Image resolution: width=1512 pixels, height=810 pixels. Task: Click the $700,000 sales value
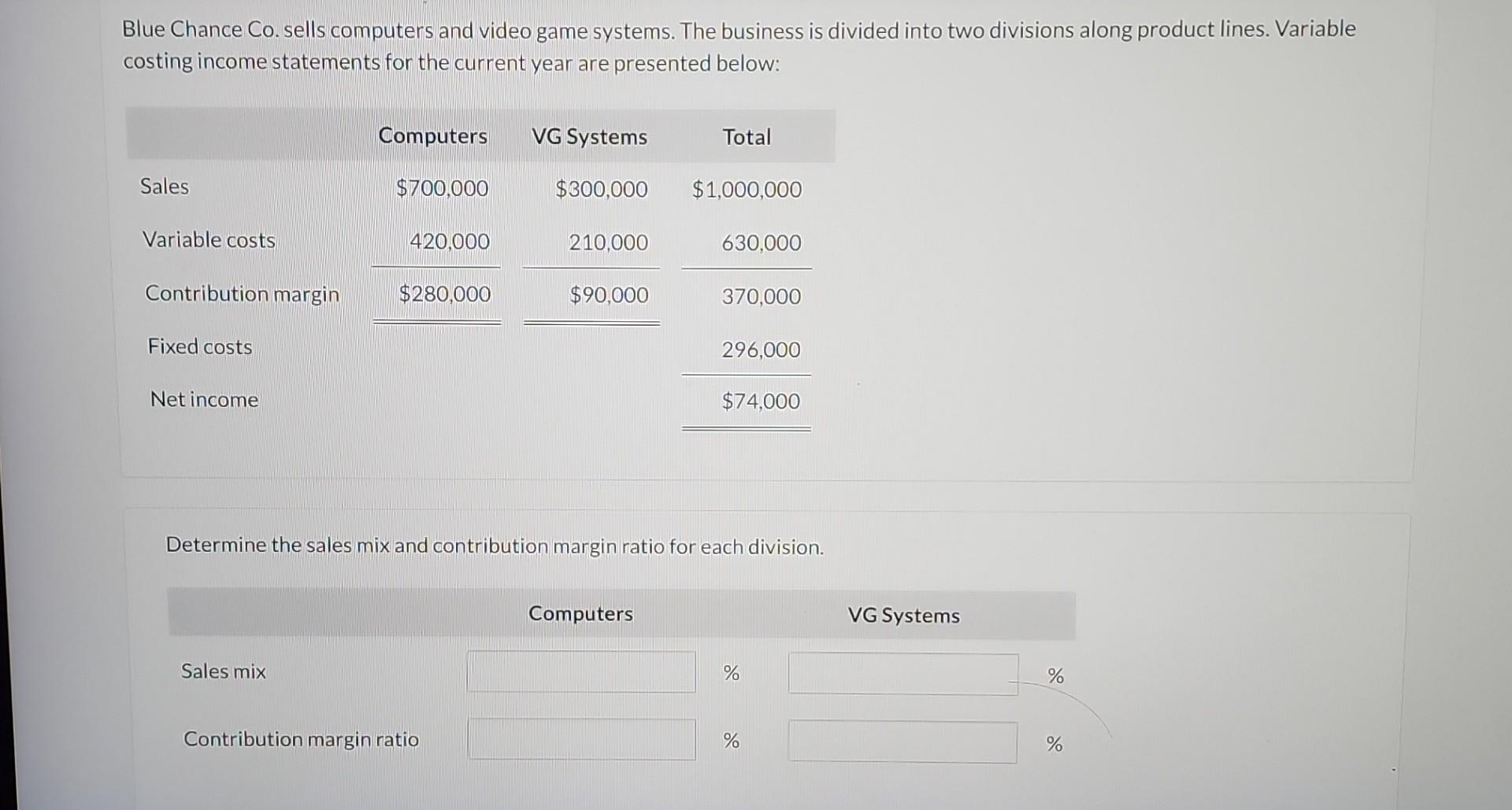(x=442, y=188)
